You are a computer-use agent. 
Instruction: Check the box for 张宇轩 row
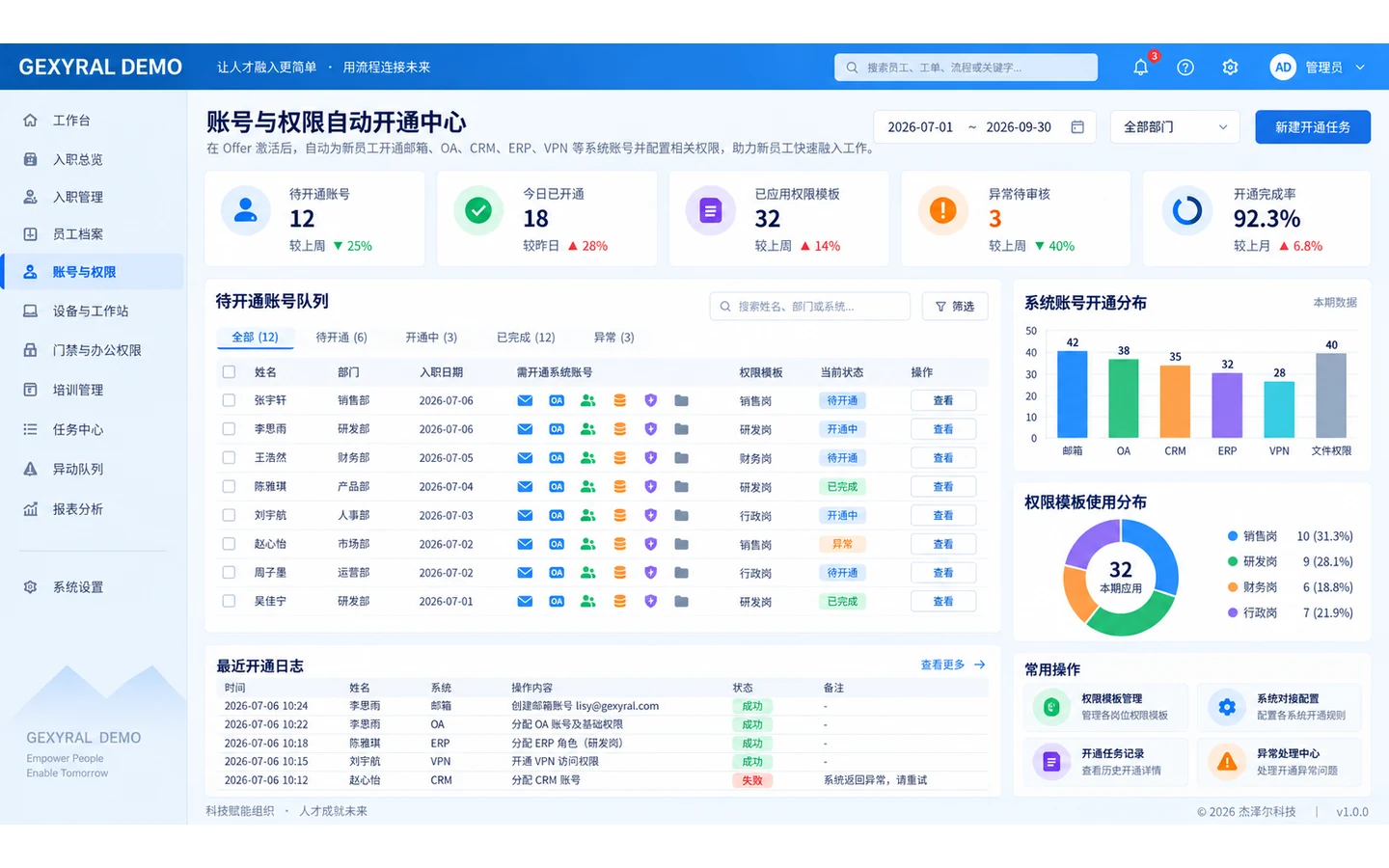coord(229,400)
